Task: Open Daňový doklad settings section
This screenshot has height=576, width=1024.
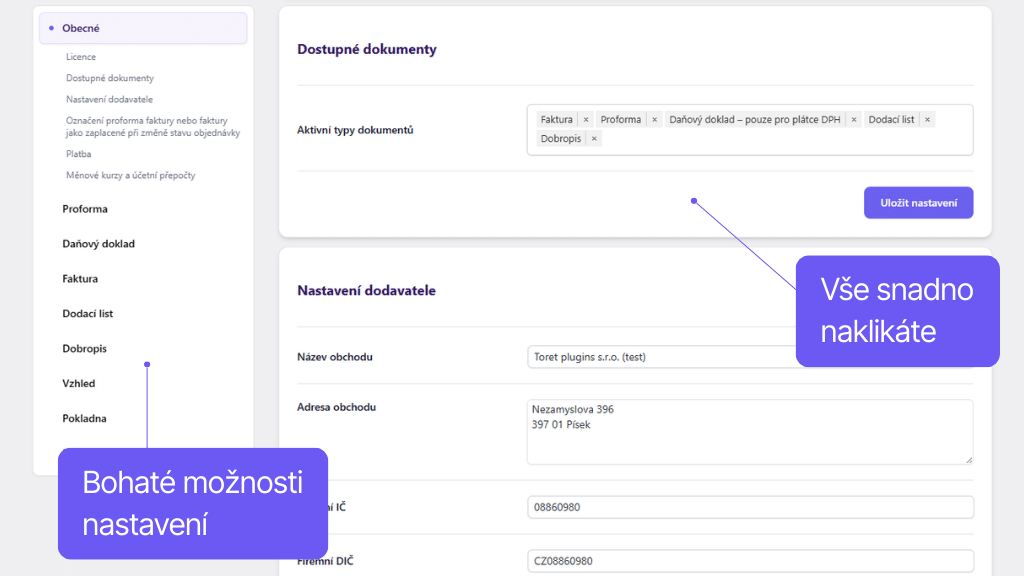Action: (98, 244)
